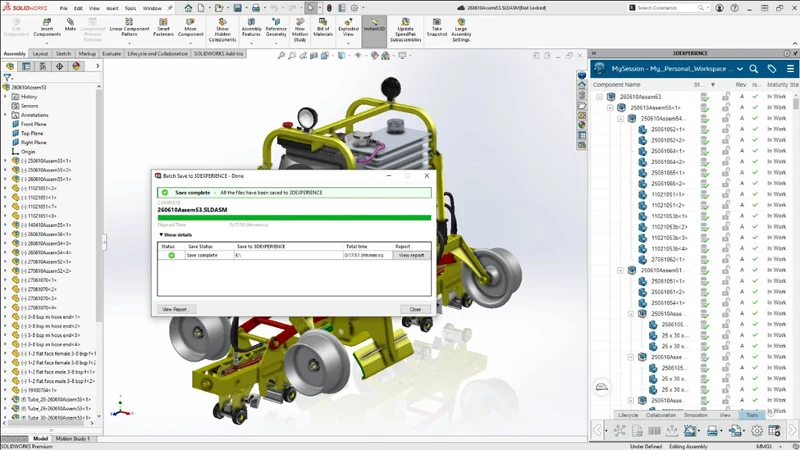This screenshot has width=800, height=450.
Task: Collapse the Show details section
Action: tap(176, 234)
